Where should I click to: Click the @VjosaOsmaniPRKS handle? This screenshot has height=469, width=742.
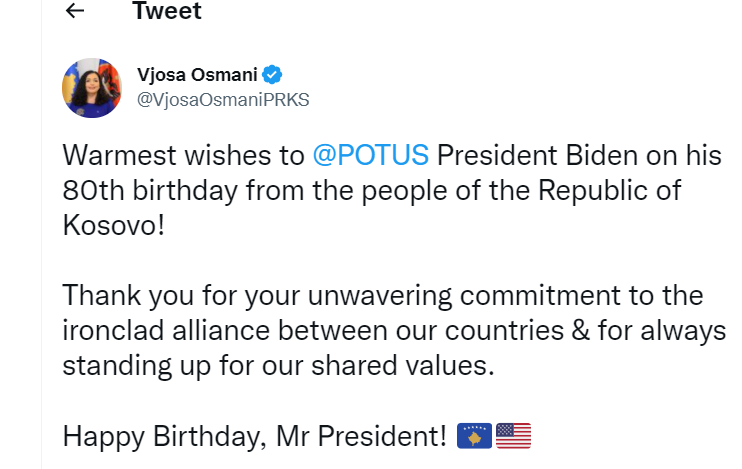222,99
